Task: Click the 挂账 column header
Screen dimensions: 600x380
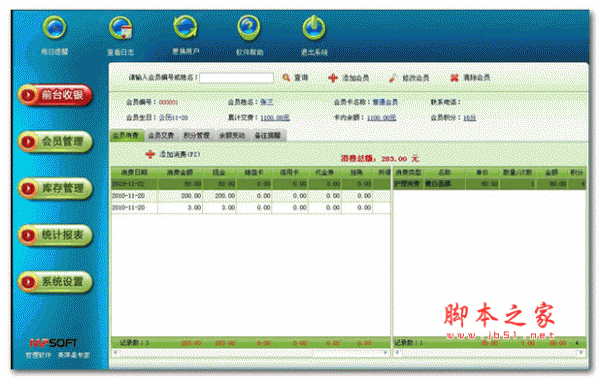Action: point(357,173)
